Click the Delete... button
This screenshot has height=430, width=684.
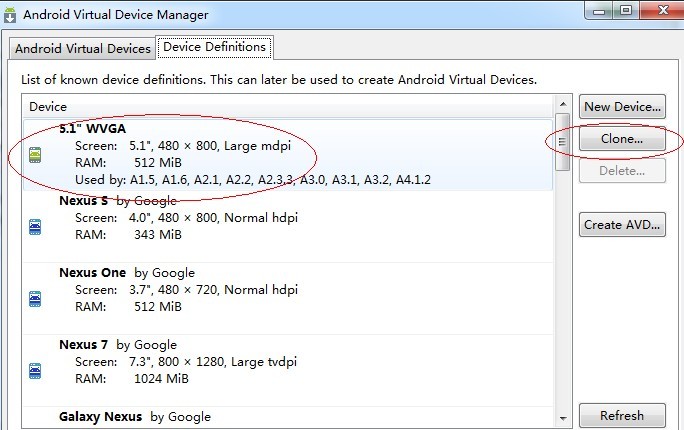click(622, 171)
